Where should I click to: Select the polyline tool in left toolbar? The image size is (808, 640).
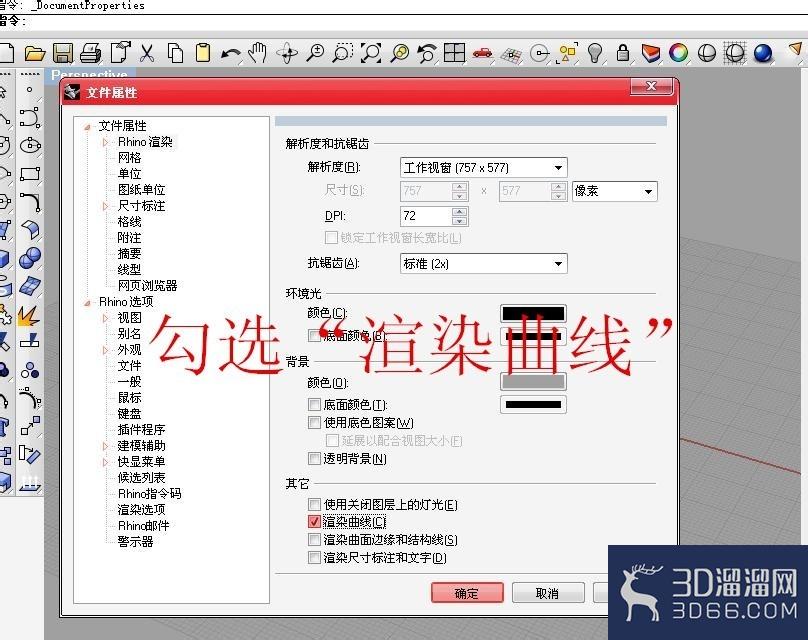point(5,118)
